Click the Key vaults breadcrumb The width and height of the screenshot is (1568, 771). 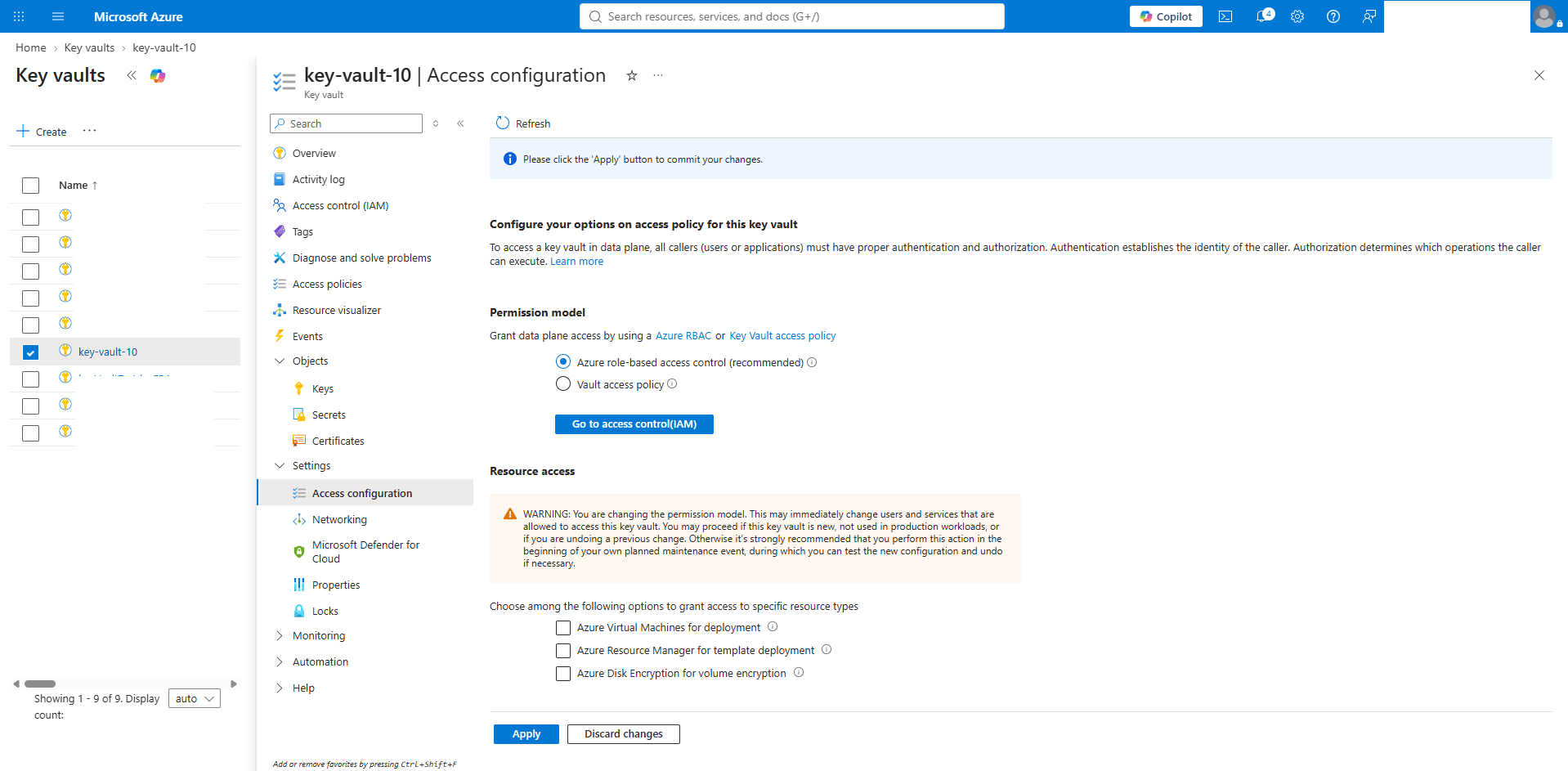[89, 47]
